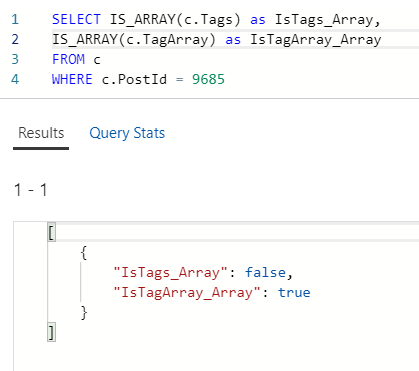Image resolution: width=419 pixels, height=371 pixels.
Task: Click the SELECT keyword on line 1
Action: tap(76, 19)
